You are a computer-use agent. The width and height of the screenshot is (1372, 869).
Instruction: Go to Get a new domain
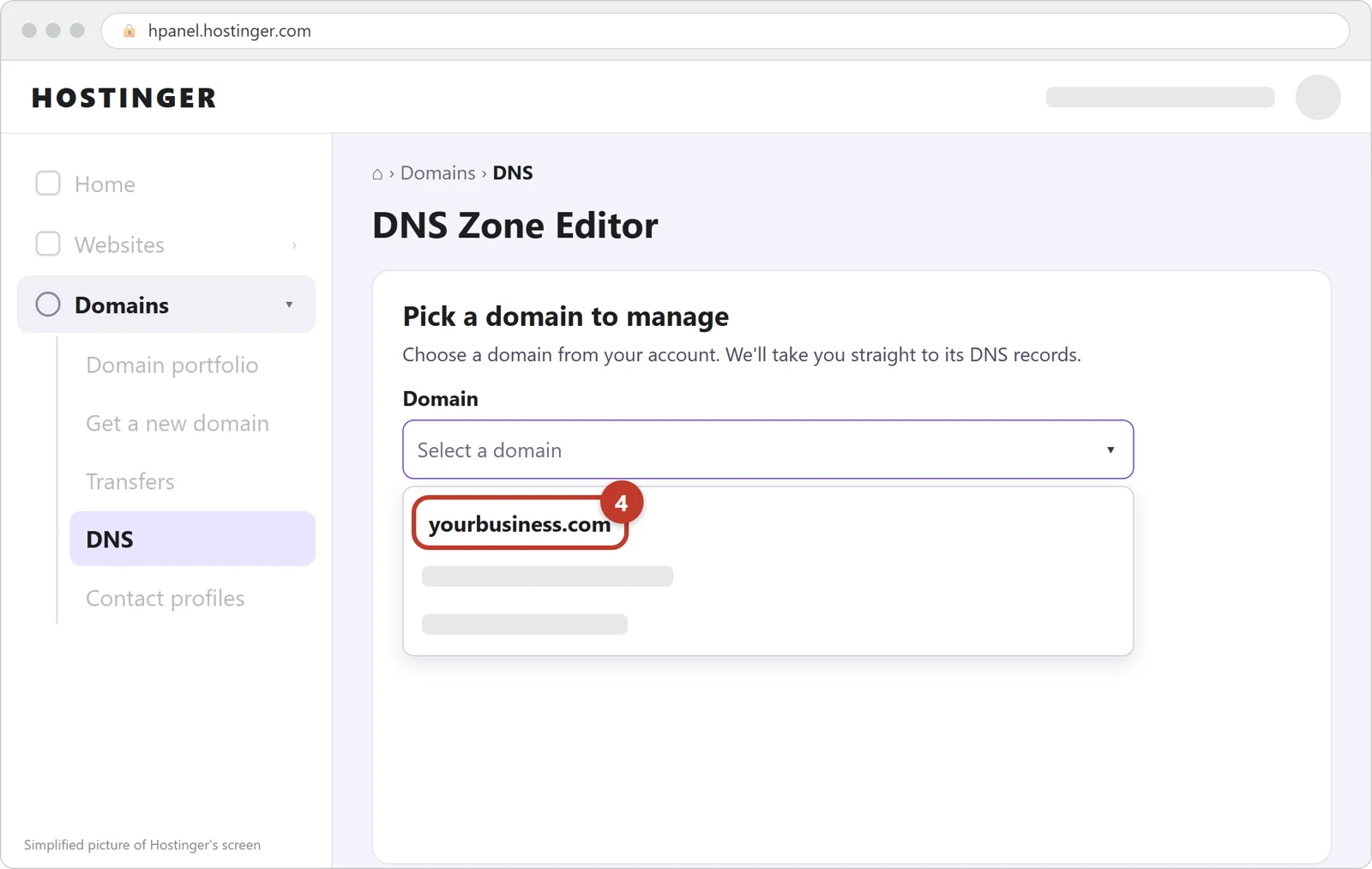(178, 423)
